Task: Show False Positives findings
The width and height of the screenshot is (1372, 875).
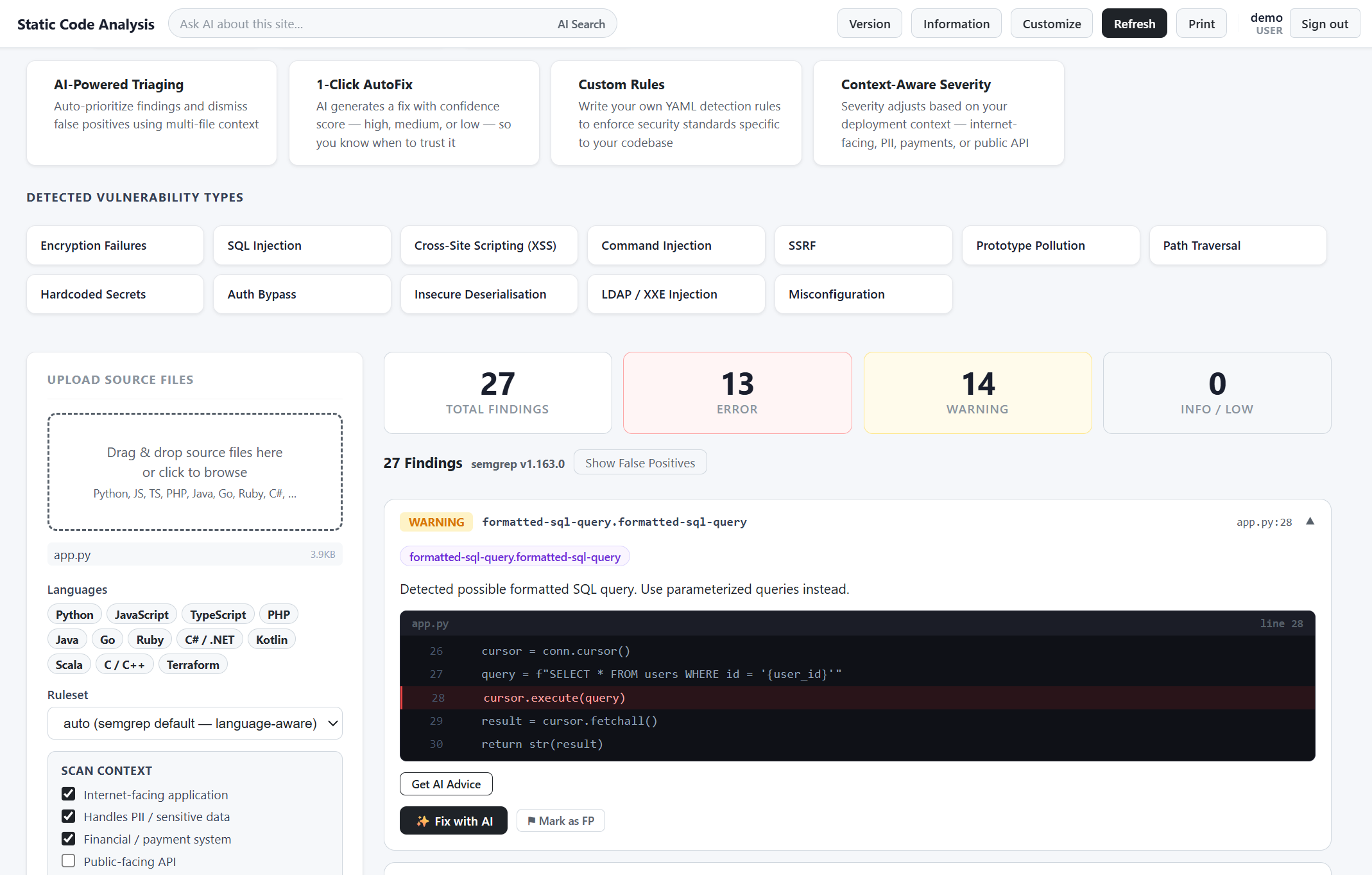Action: click(x=640, y=463)
